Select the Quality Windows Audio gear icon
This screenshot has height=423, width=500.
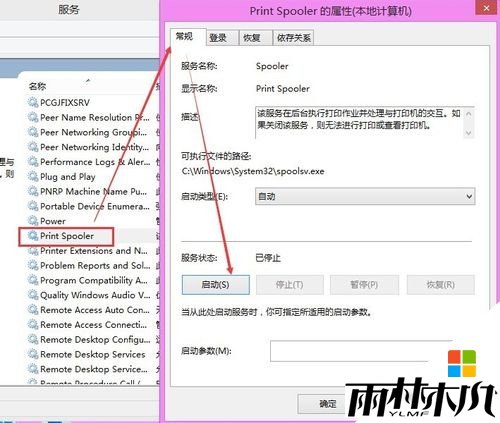[33, 295]
